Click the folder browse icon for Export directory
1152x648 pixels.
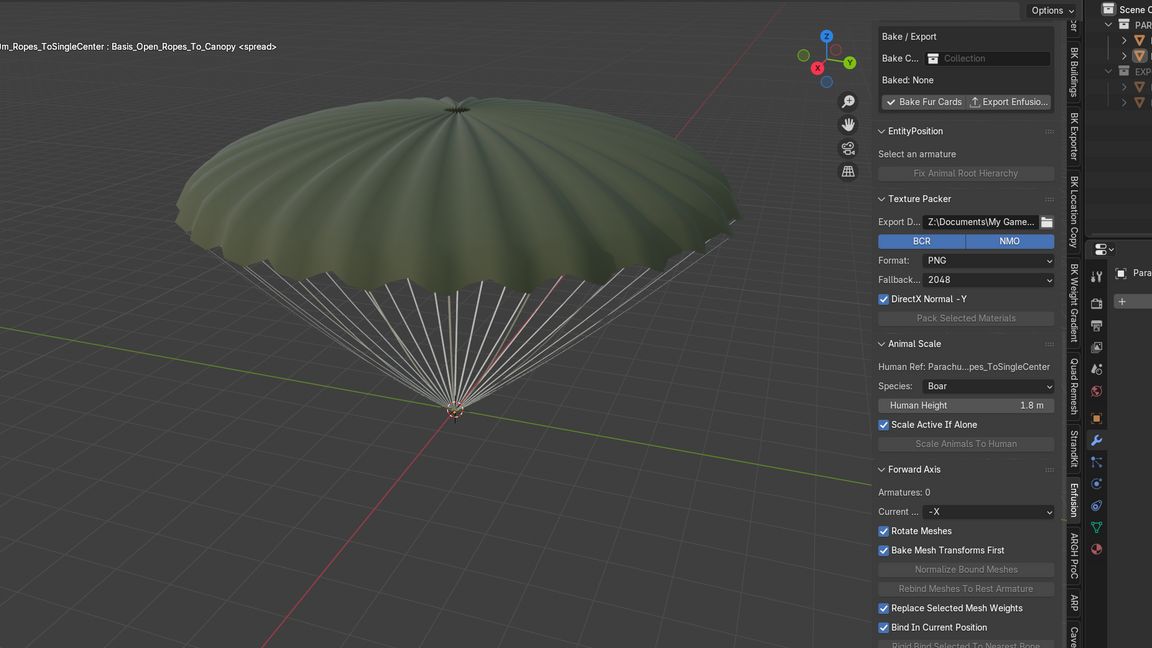(1046, 222)
